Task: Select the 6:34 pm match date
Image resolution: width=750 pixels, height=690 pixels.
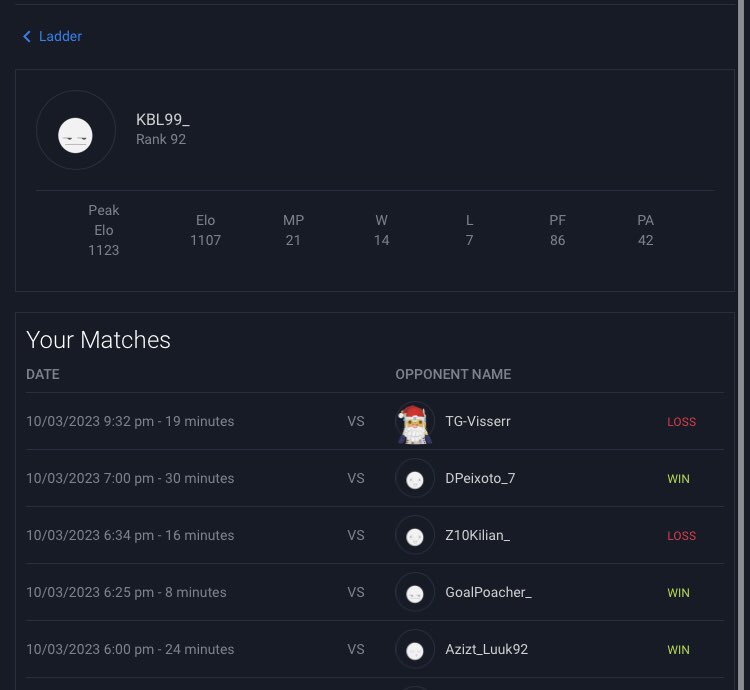Action: click(x=130, y=535)
